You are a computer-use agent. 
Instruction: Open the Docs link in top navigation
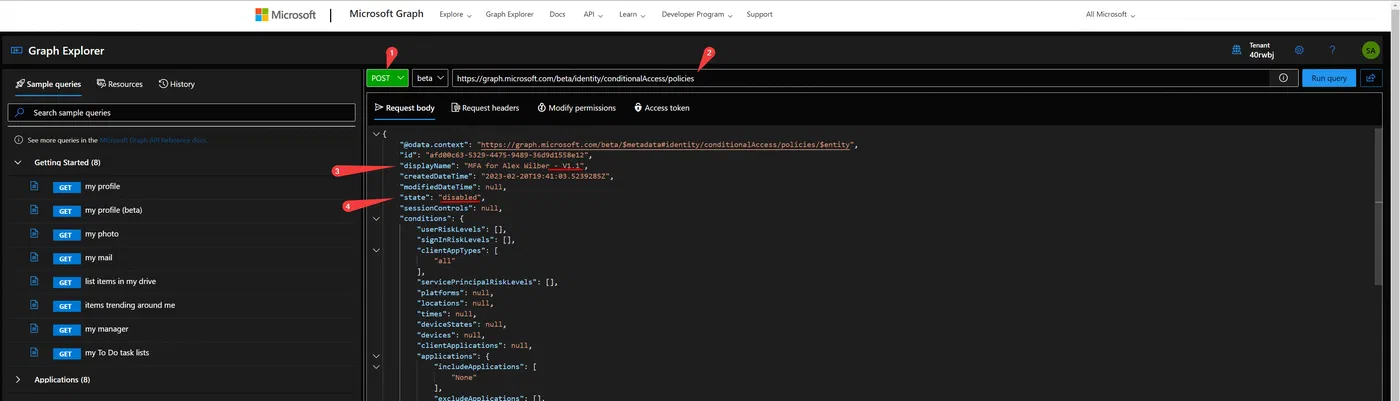[557, 15]
